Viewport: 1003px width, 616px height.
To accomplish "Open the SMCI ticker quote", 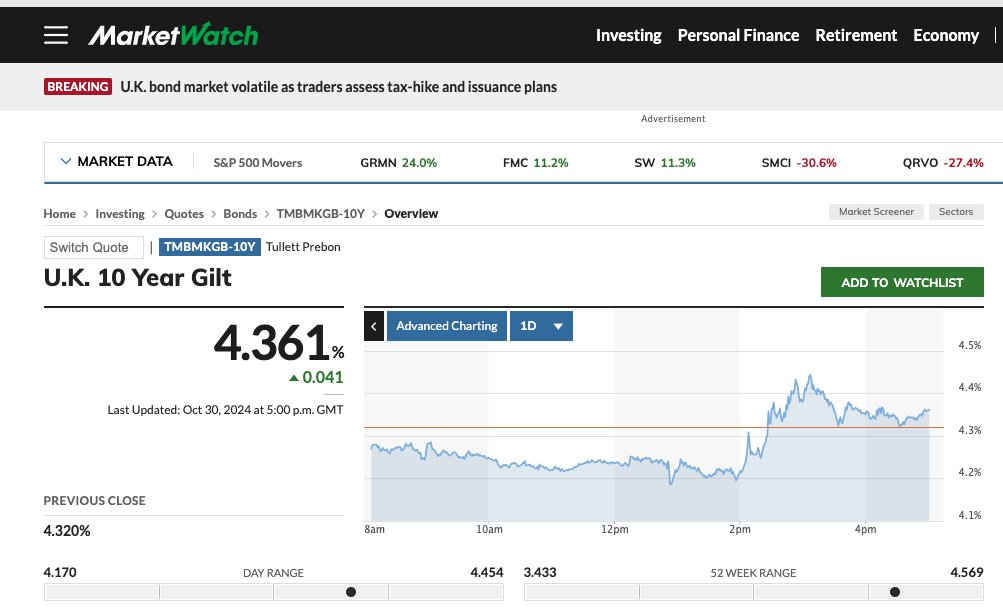I will click(x=799, y=162).
